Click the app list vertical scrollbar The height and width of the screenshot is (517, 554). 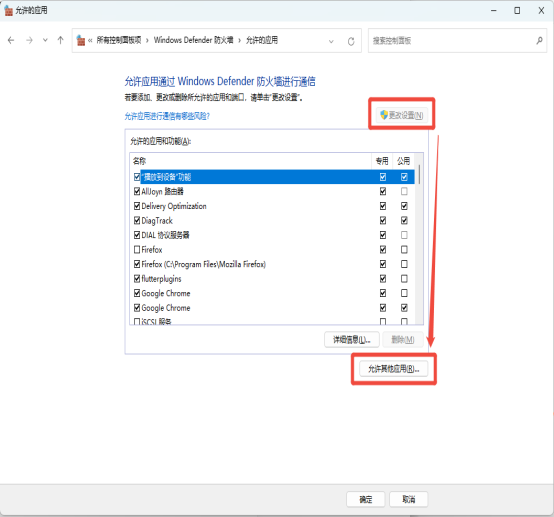[x=419, y=239]
